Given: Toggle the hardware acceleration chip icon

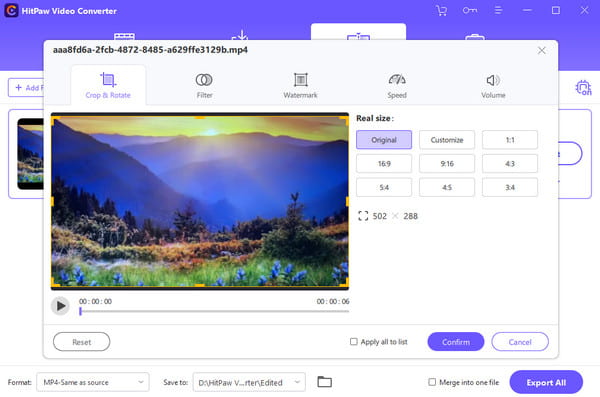Looking at the screenshot, I should tap(584, 88).
